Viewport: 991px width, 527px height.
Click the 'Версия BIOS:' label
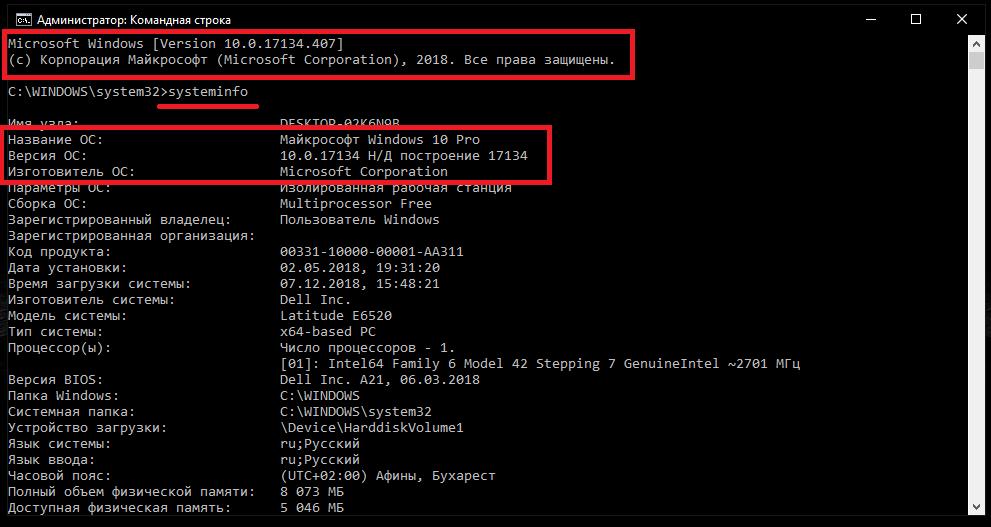click(x=55, y=380)
